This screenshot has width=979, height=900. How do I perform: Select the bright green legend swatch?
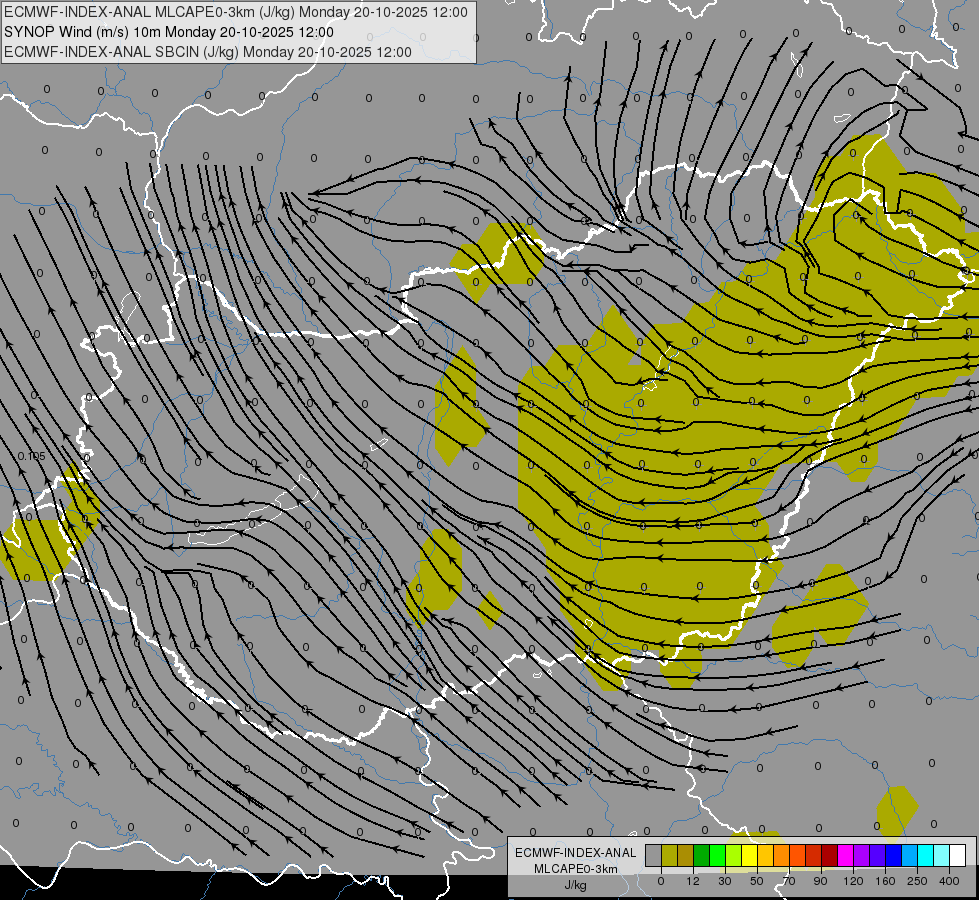pyautogui.click(x=717, y=855)
